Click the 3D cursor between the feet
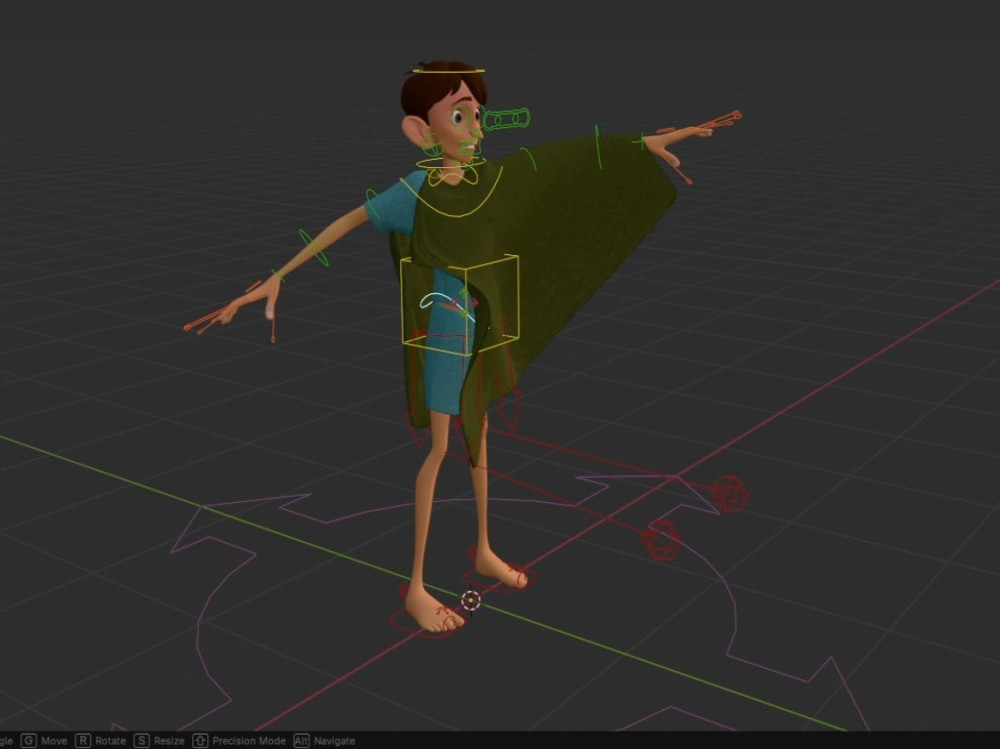The width and height of the screenshot is (1000, 749). [x=471, y=600]
